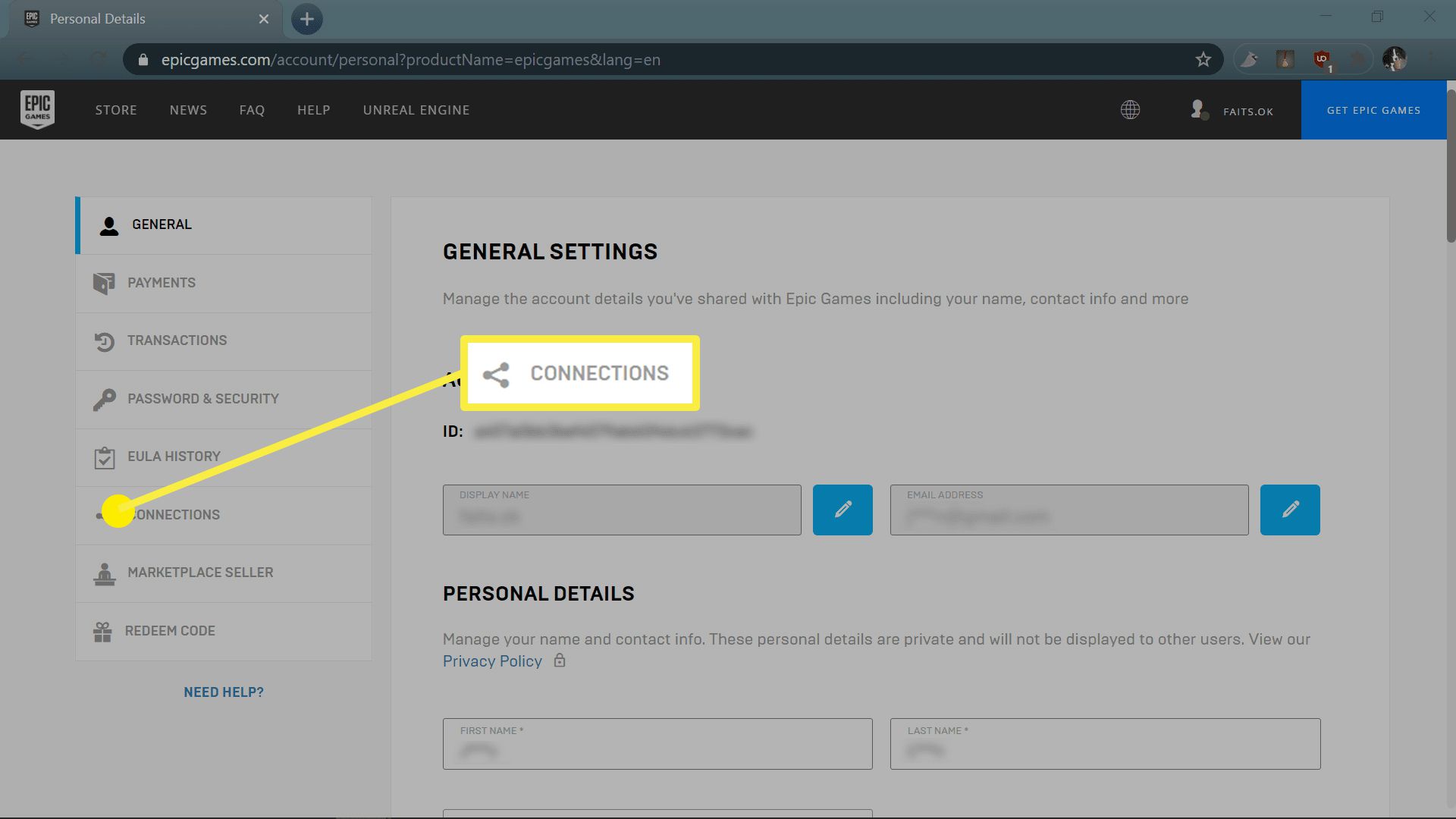Open the browser three-dot menu
The height and width of the screenshot is (819, 1456).
1431,59
